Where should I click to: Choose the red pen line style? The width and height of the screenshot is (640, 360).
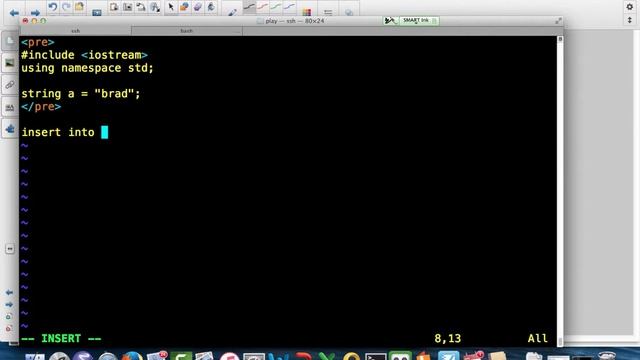[x=262, y=7]
